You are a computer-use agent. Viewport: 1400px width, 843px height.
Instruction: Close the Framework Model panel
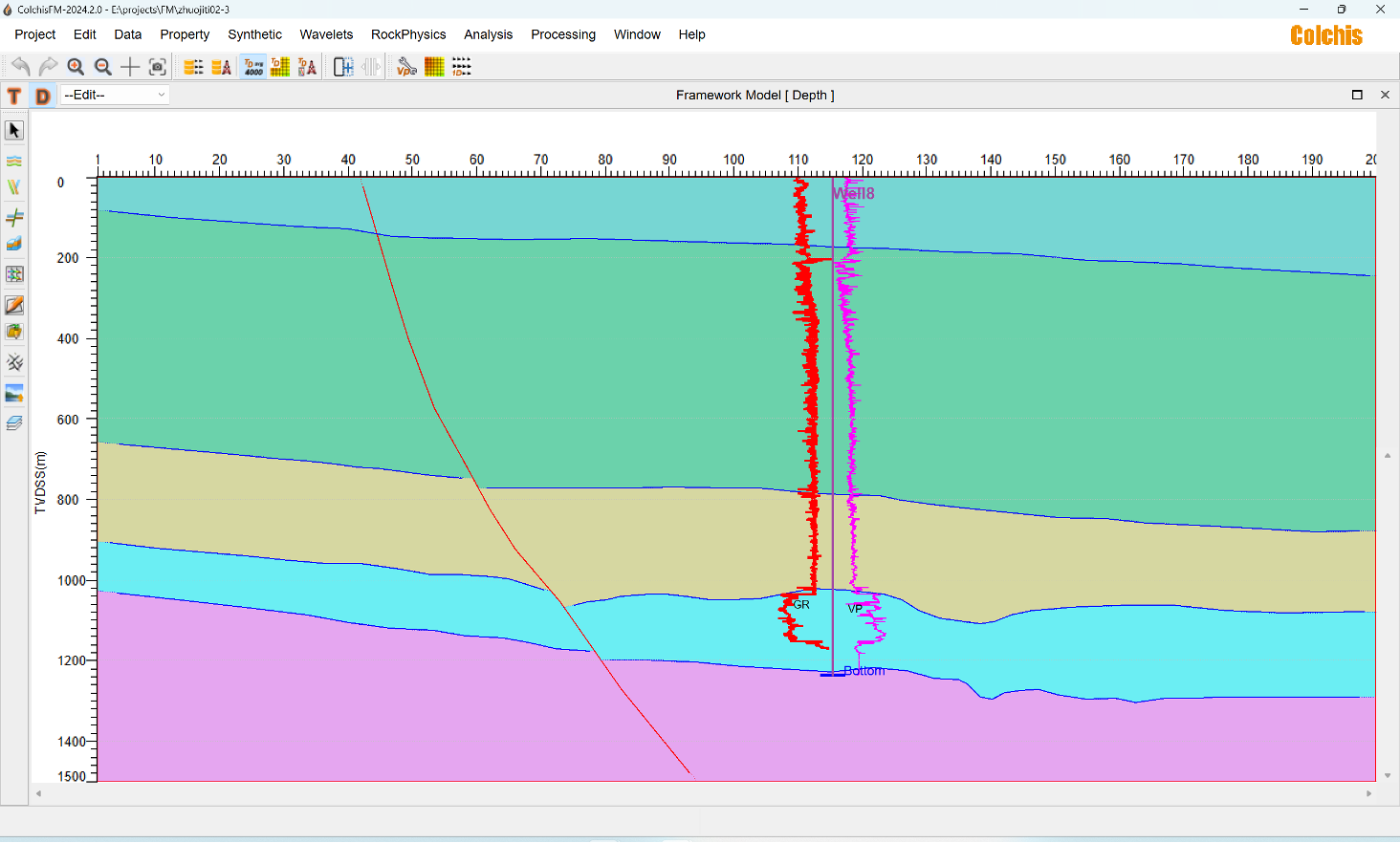coord(1385,95)
